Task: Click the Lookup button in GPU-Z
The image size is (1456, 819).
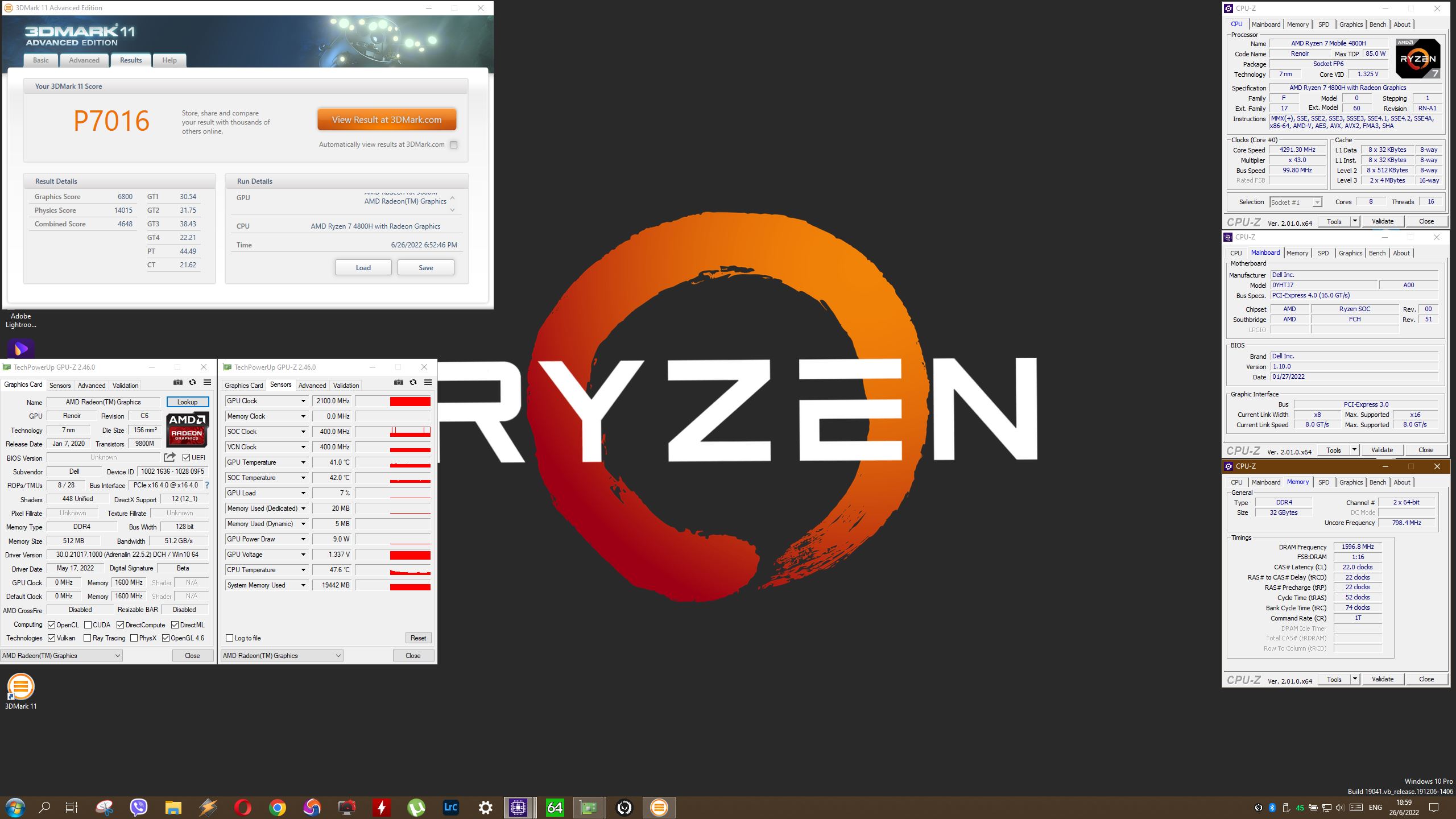Action: 188,402
